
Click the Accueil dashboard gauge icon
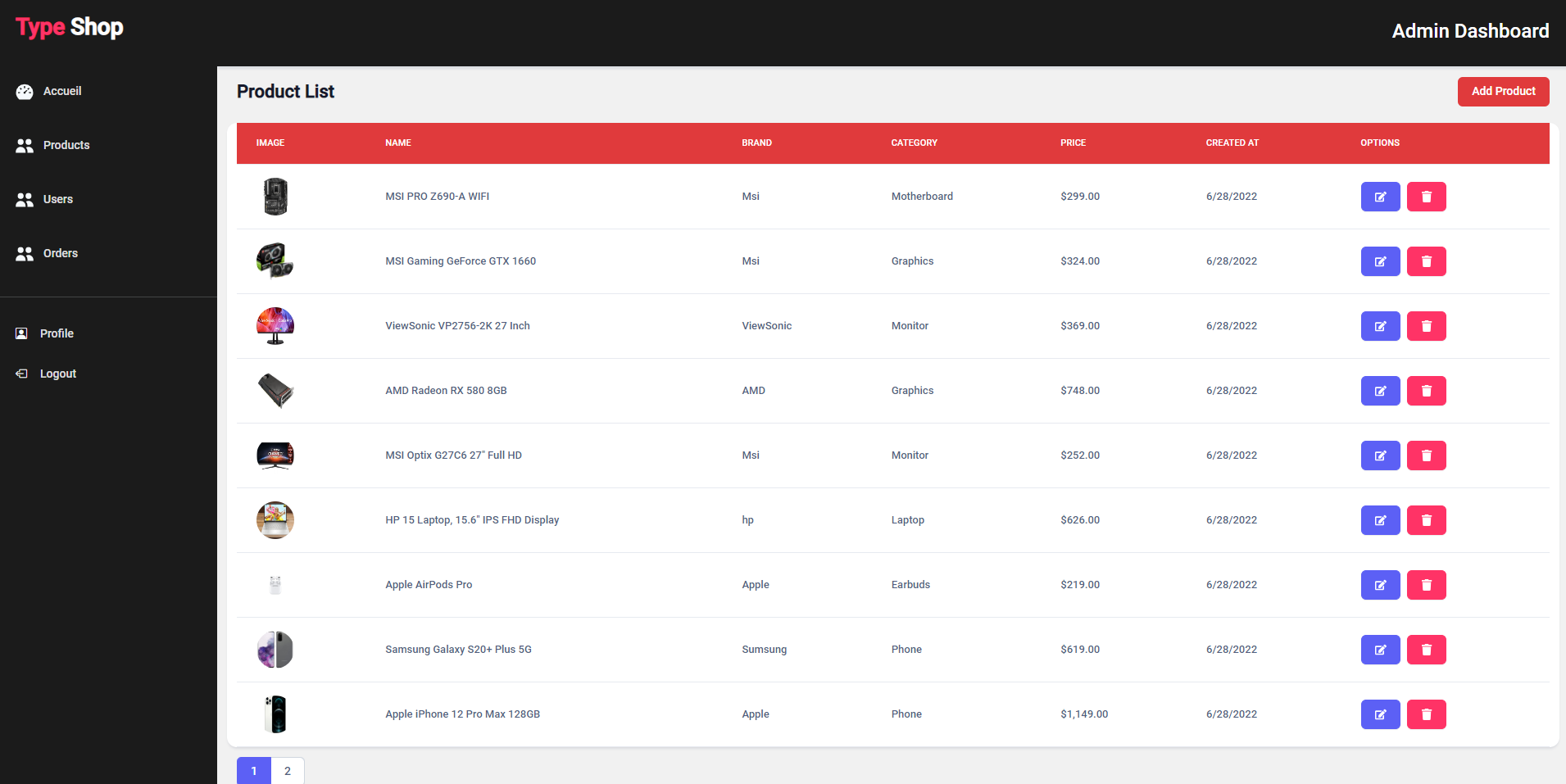click(x=25, y=92)
